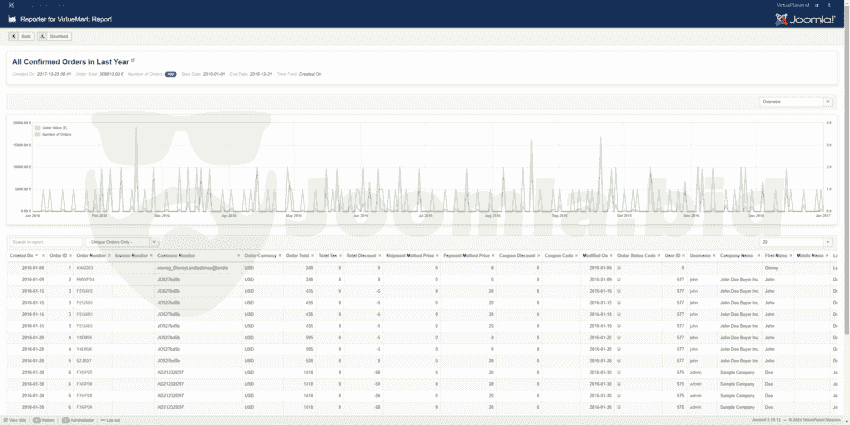850x425 pixels.
Task: Click Log out in bottom status bar
Action: tap(113, 420)
